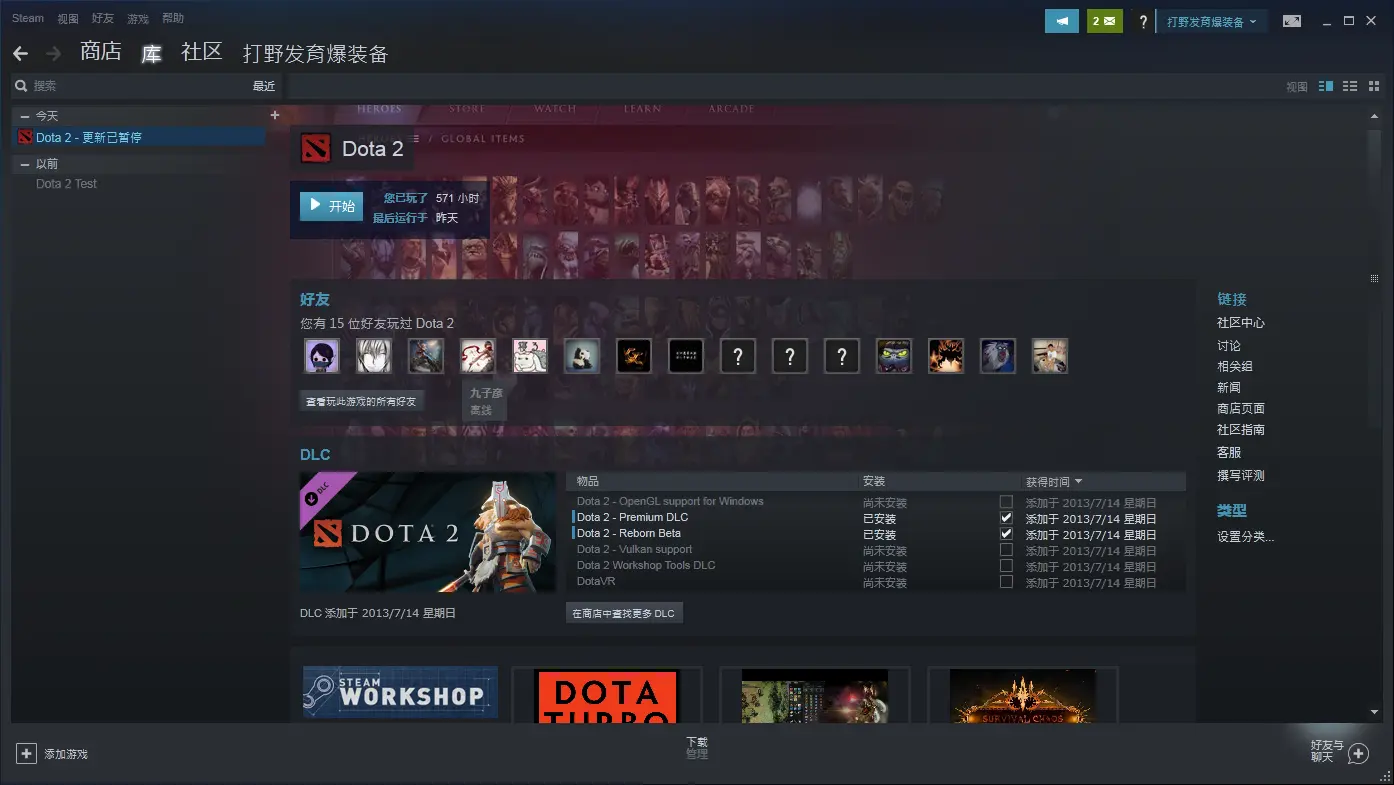This screenshot has height=785, width=1394.
Task: Open the 好友 menu
Action: point(103,18)
